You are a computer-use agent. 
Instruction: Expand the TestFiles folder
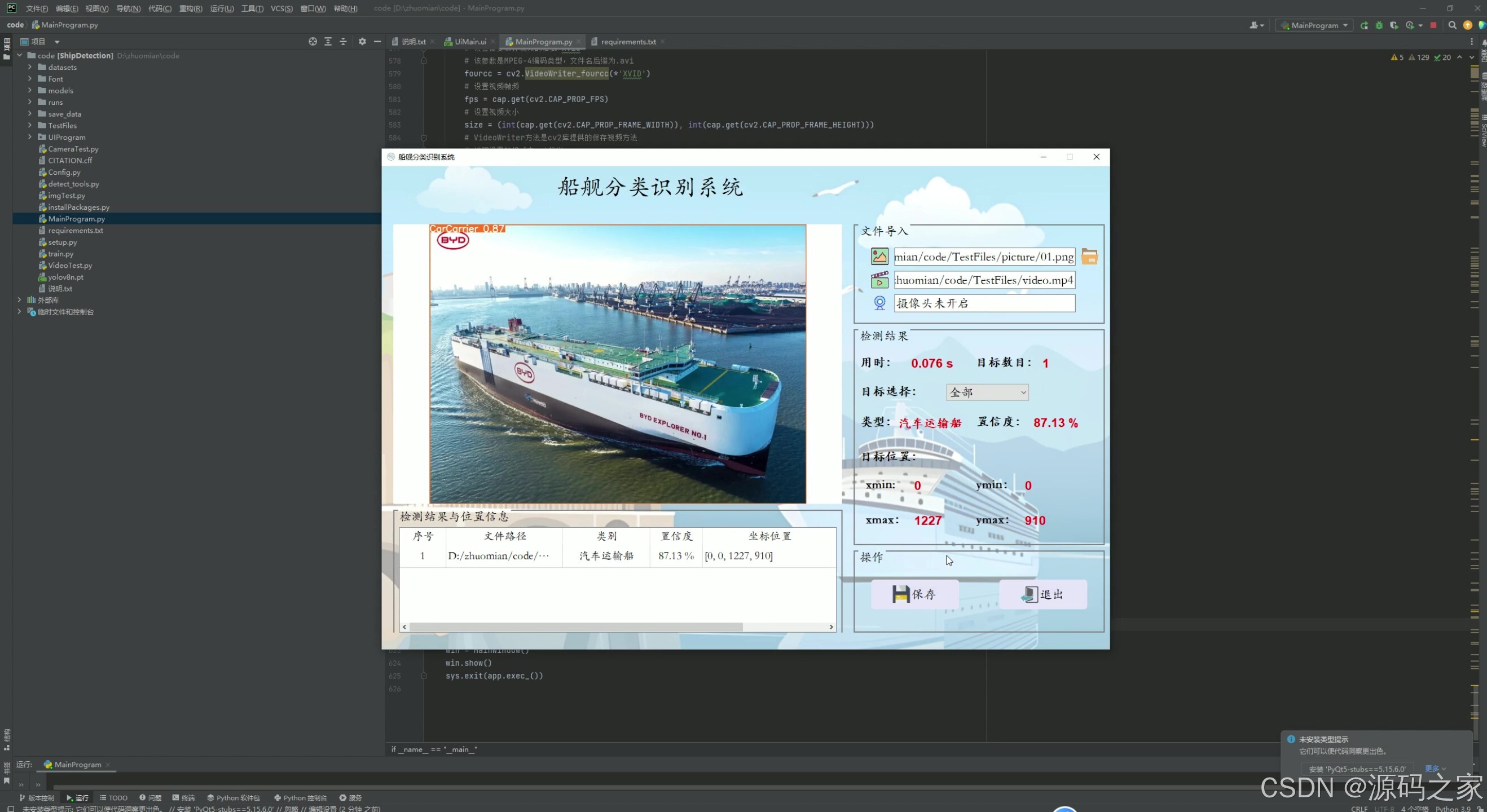coord(30,125)
